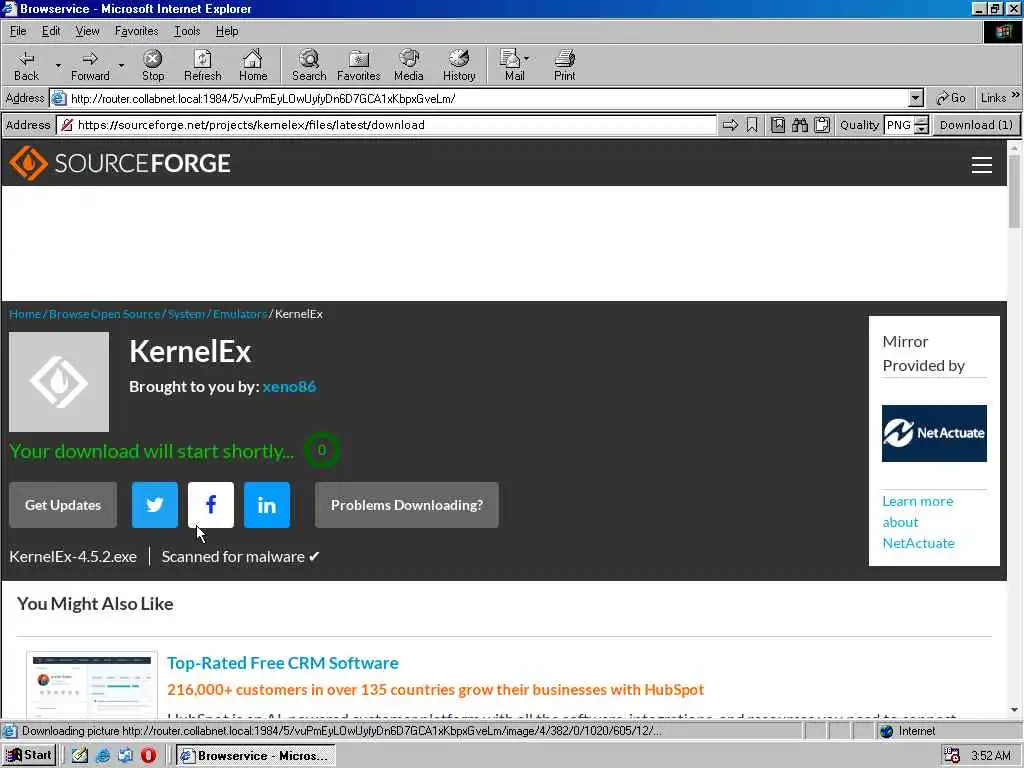Open the Browservice clipboard icon
Viewport: 1024px width, 768px height.
[822, 125]
